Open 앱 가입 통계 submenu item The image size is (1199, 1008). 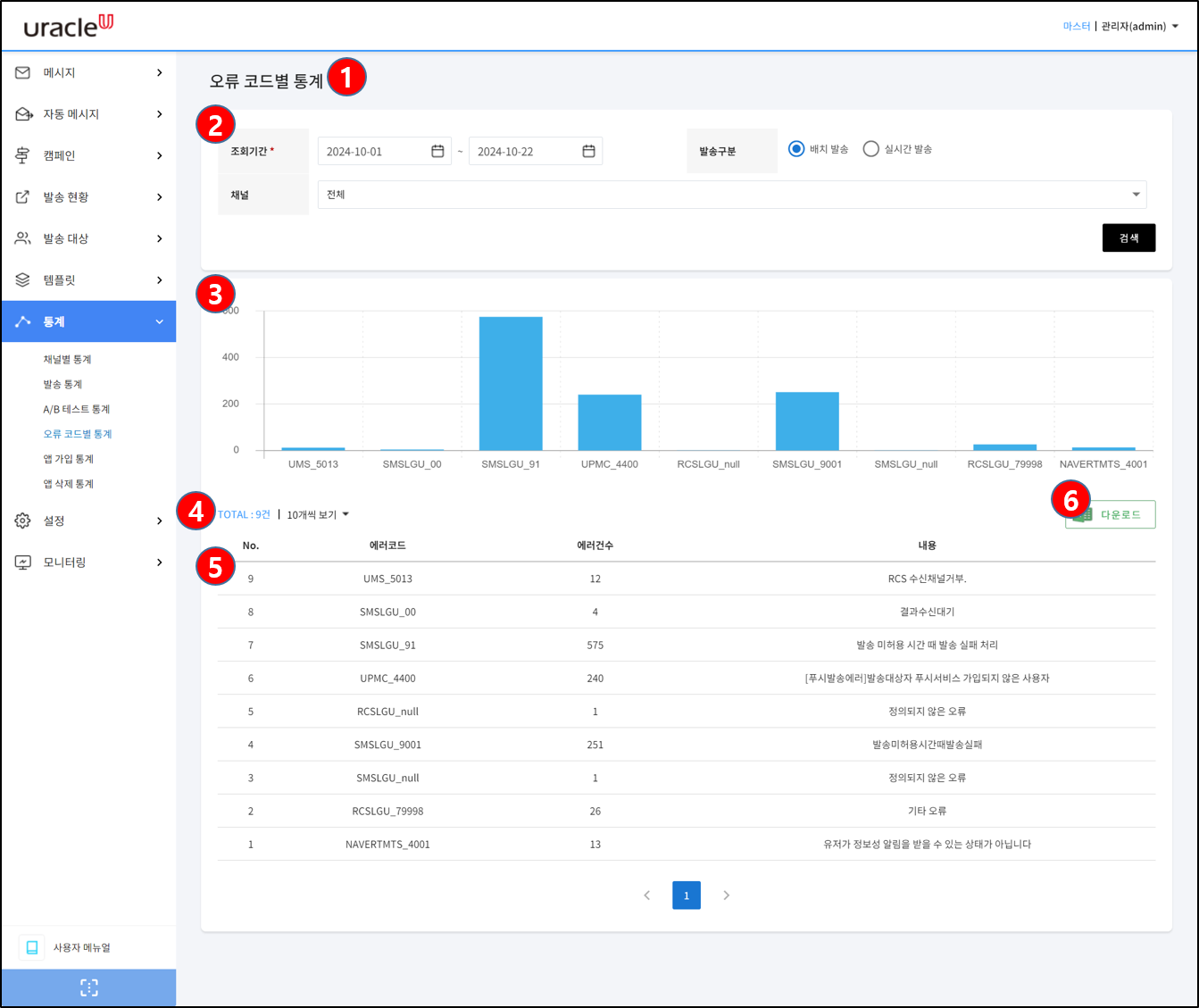[x=69, y=460]
